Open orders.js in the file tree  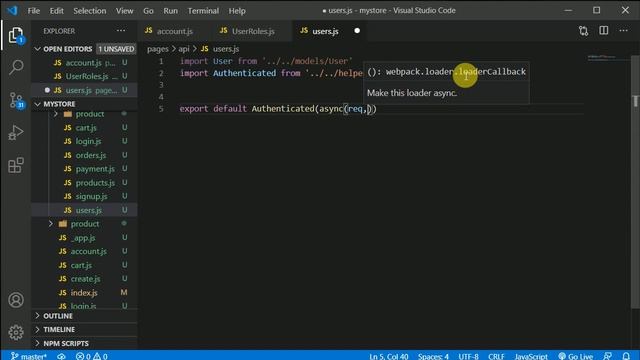point(91,155)
